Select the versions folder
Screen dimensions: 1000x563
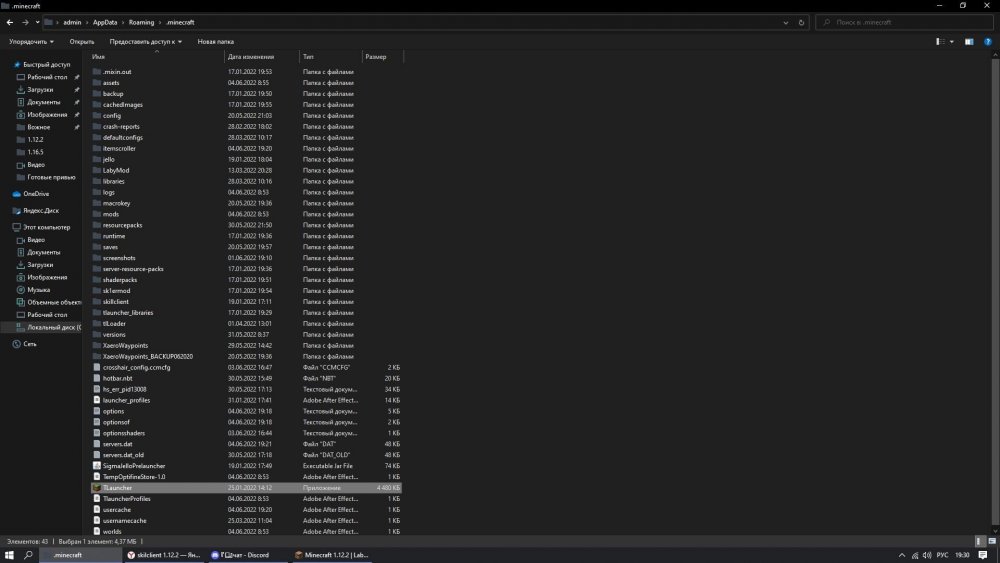pyautogui.click(x=114, y=334)
